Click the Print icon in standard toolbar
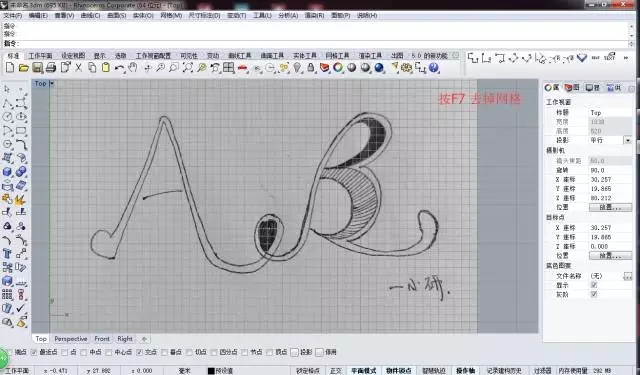The width and height of the screenshot is (640, 375). click(x=51, y=68)
